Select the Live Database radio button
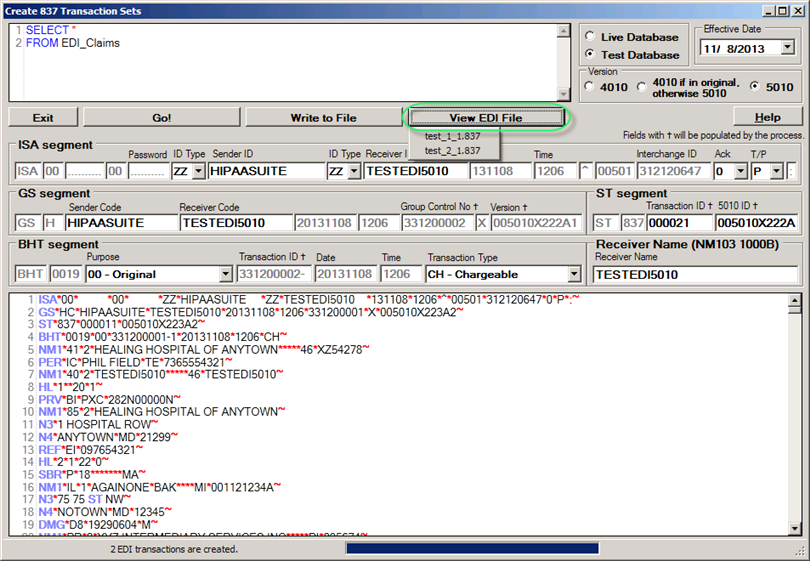Screen dimensions: 810x561 click(x=590, y=37)
